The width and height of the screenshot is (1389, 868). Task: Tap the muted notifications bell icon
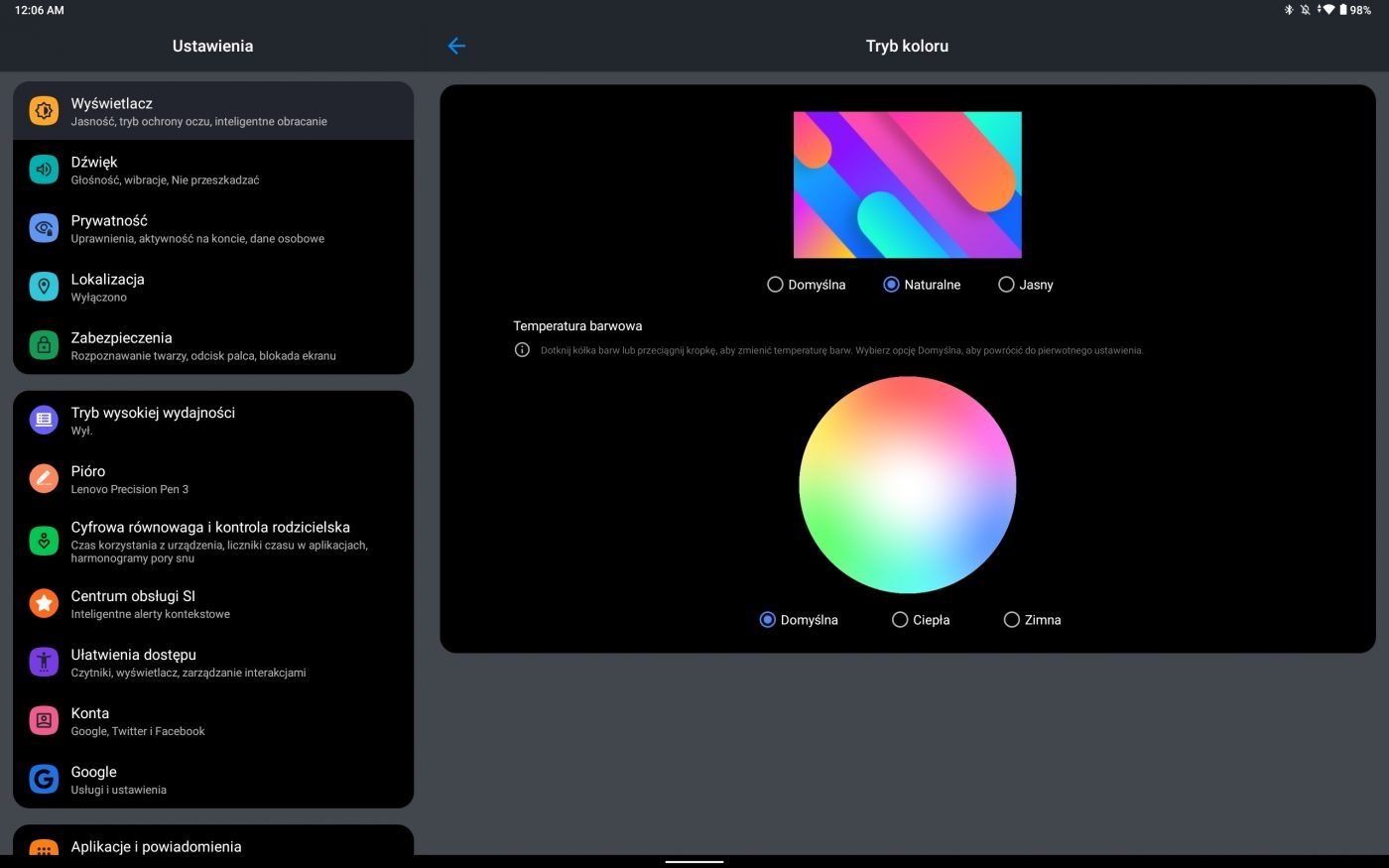tap(1306, 10)
